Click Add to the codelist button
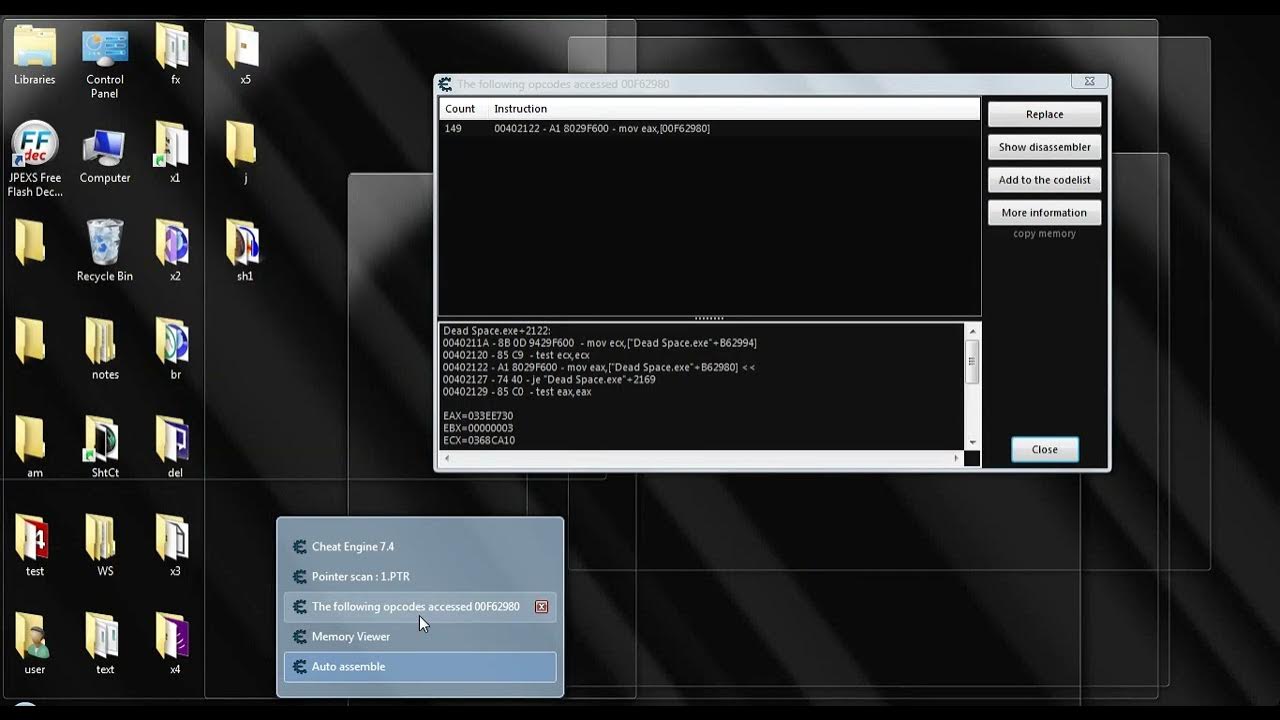Screen dimensions: 1280x720 [1044, 180]
